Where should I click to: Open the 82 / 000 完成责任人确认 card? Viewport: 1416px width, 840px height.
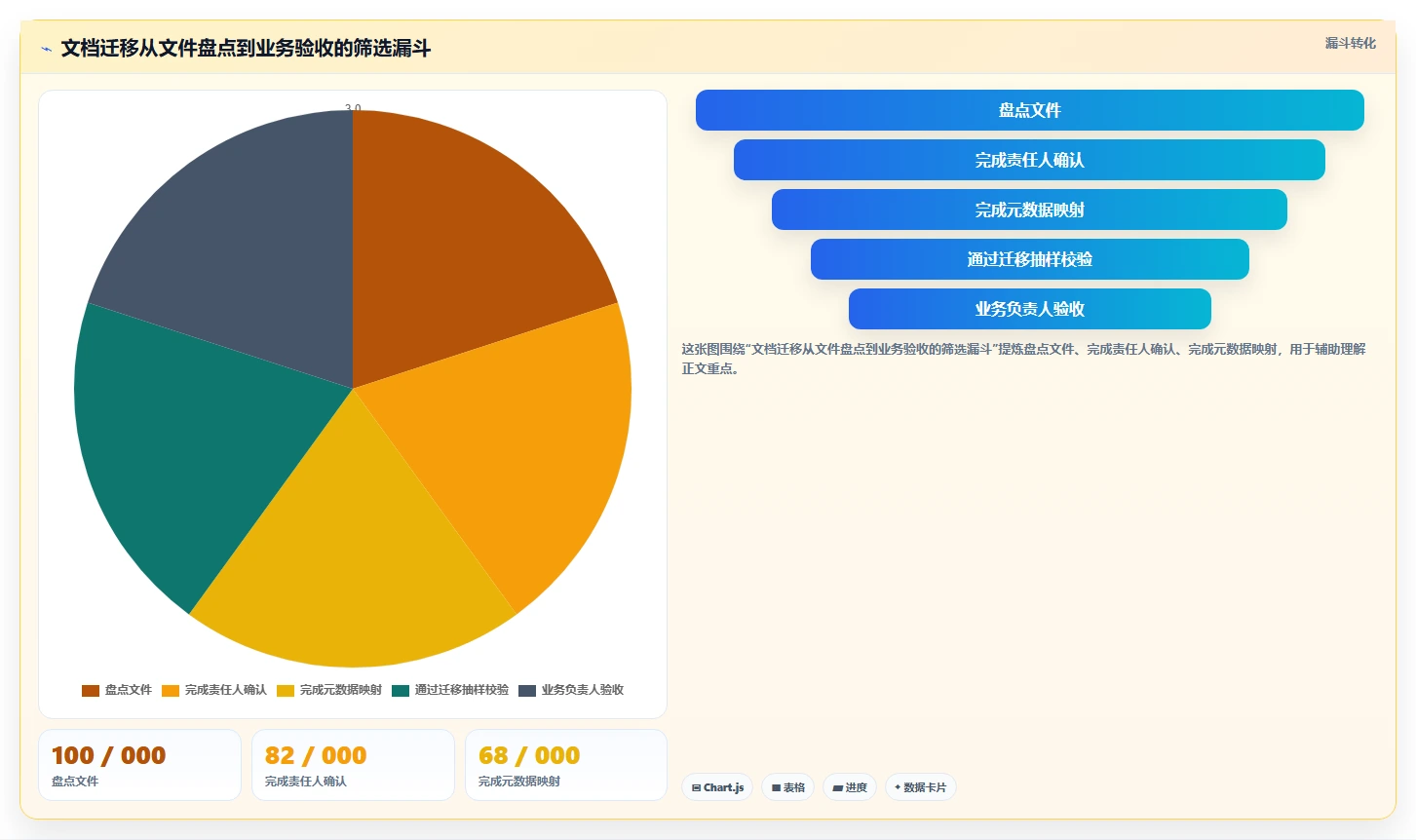point(353,765)
